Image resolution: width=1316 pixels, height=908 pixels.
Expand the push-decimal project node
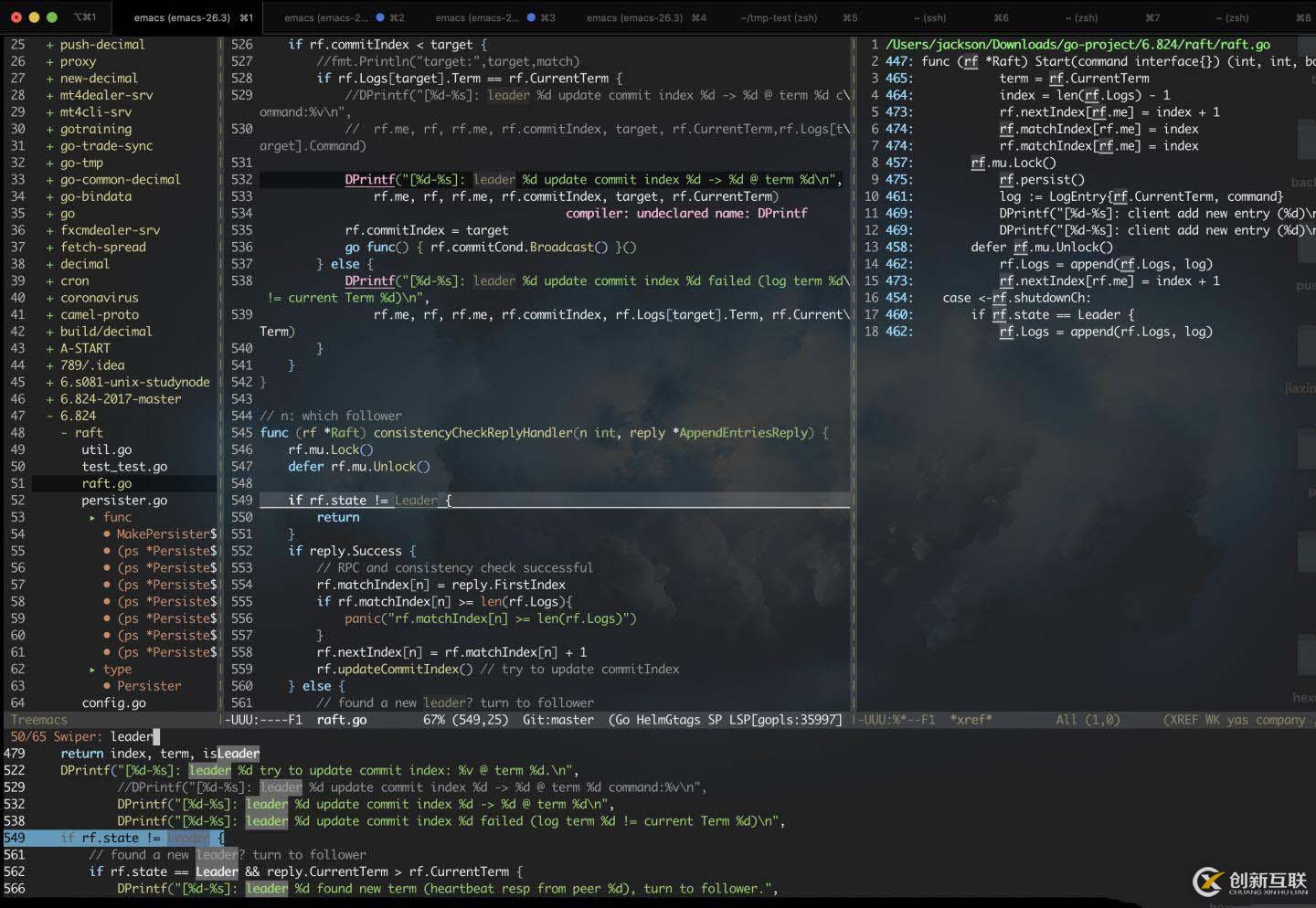pos(50,45)
